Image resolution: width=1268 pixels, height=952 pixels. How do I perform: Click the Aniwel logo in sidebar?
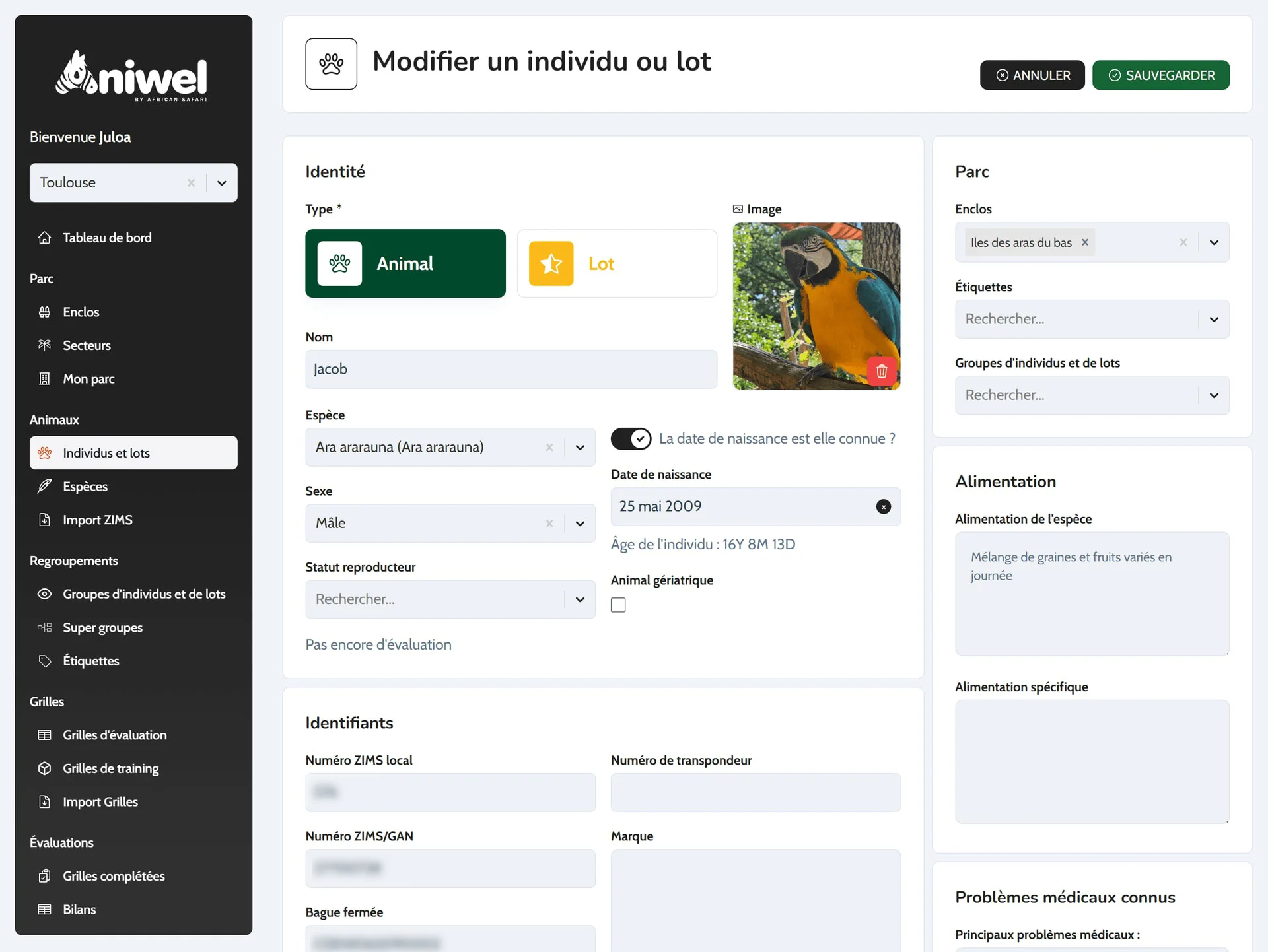point(133,77)
